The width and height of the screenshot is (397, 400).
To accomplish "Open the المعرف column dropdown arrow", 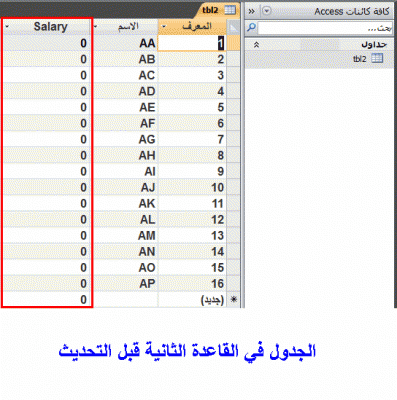I will click(x=164, y=27).
